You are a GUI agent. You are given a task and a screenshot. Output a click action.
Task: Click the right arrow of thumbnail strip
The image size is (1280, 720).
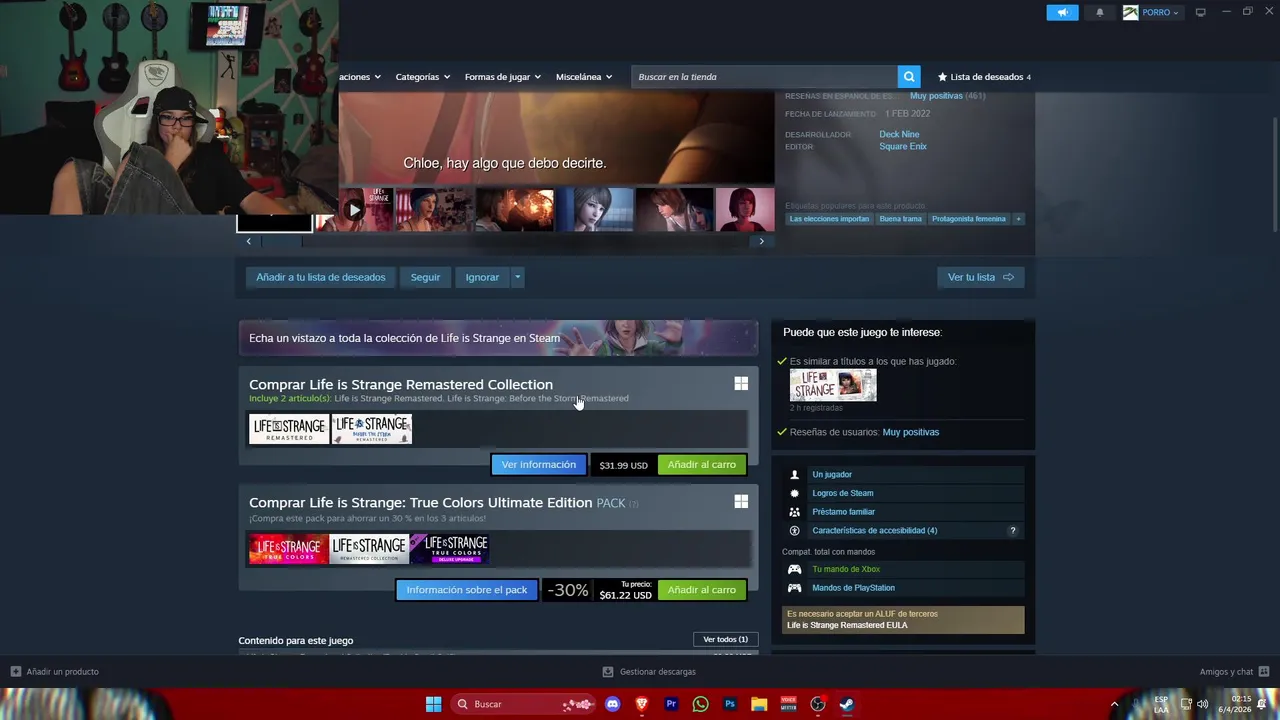pos(761,241)
